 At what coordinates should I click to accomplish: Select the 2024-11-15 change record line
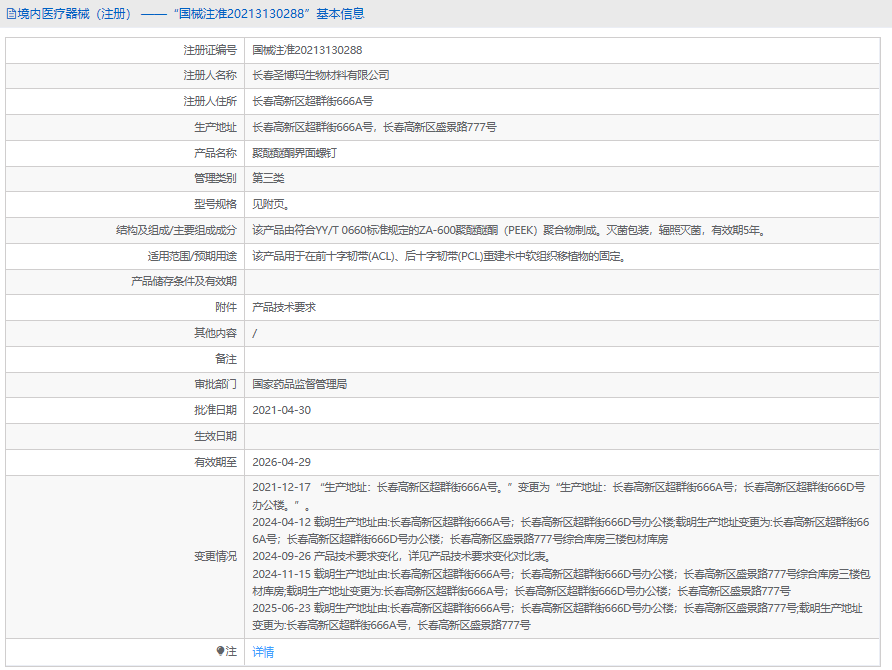(x=561, y=582)
